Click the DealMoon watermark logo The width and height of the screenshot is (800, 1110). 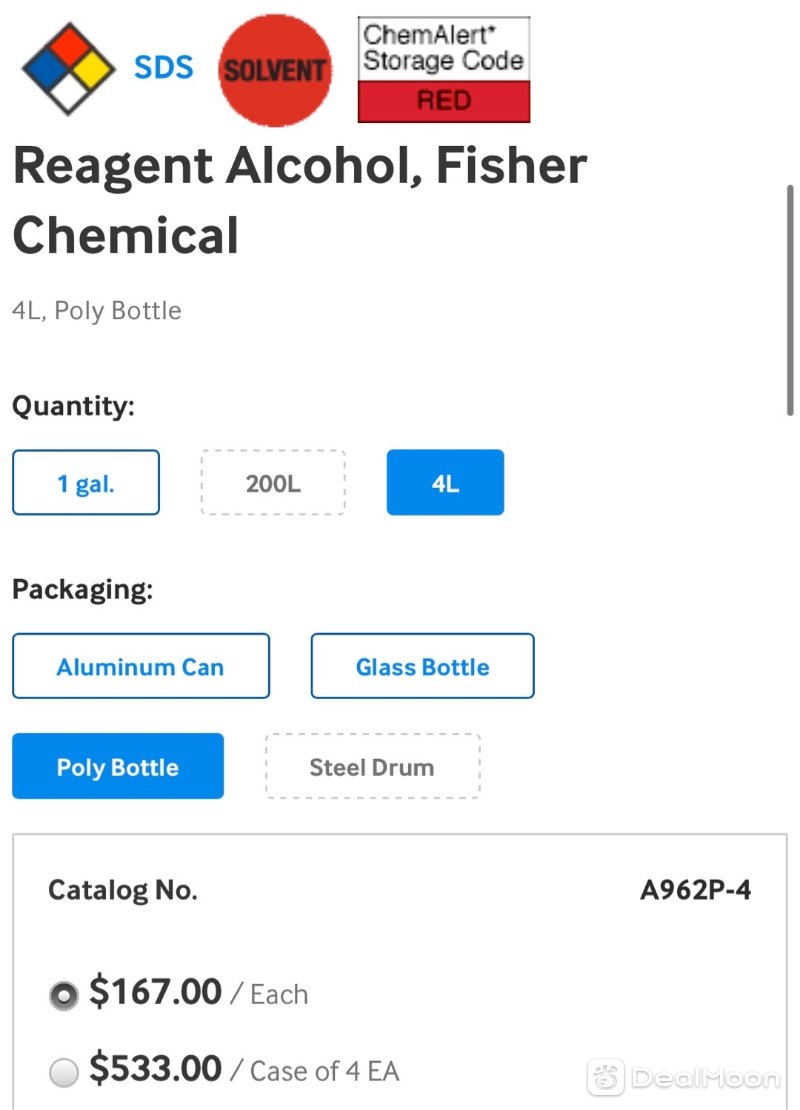(684, 1077)
